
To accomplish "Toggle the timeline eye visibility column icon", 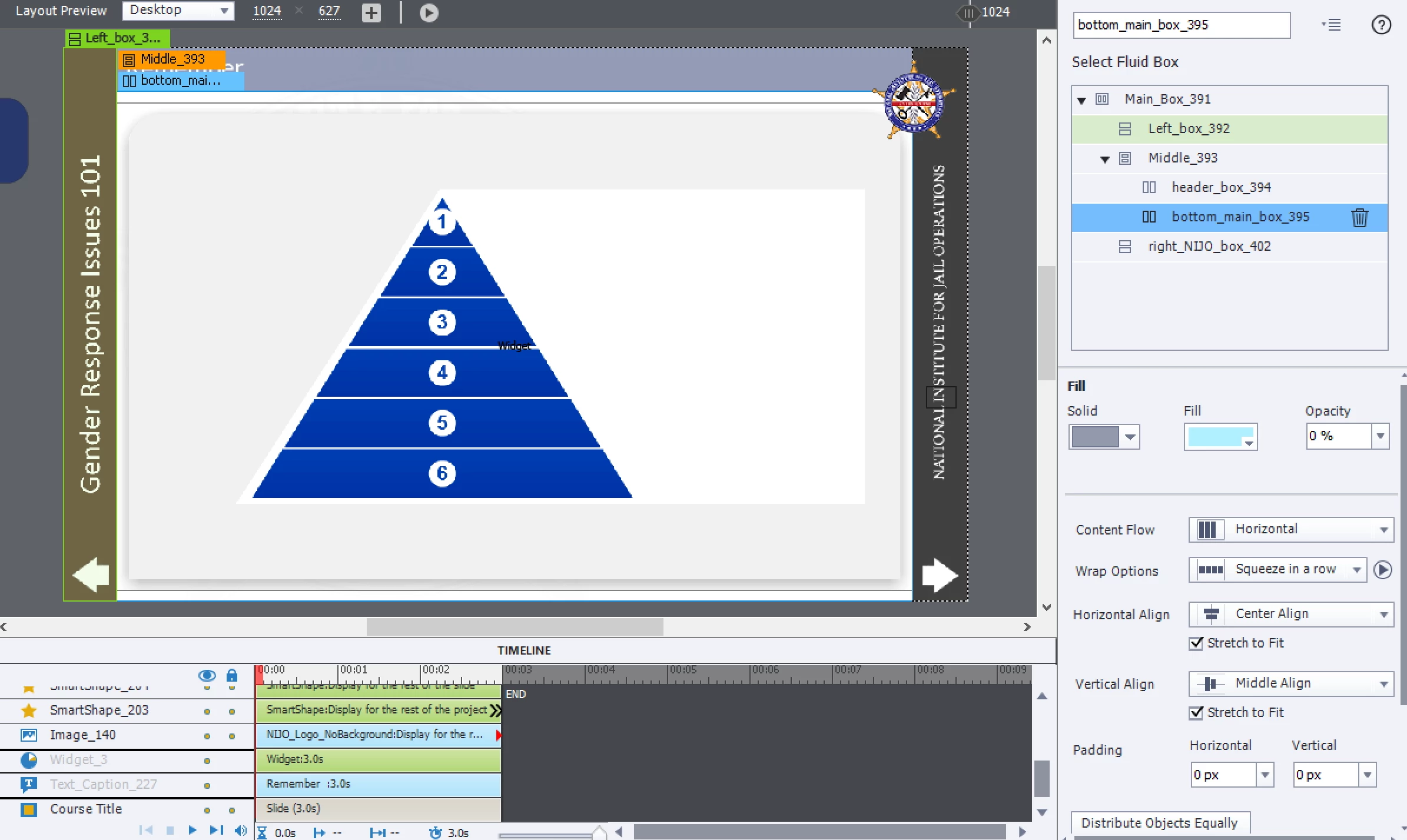I will click(207, 675).
